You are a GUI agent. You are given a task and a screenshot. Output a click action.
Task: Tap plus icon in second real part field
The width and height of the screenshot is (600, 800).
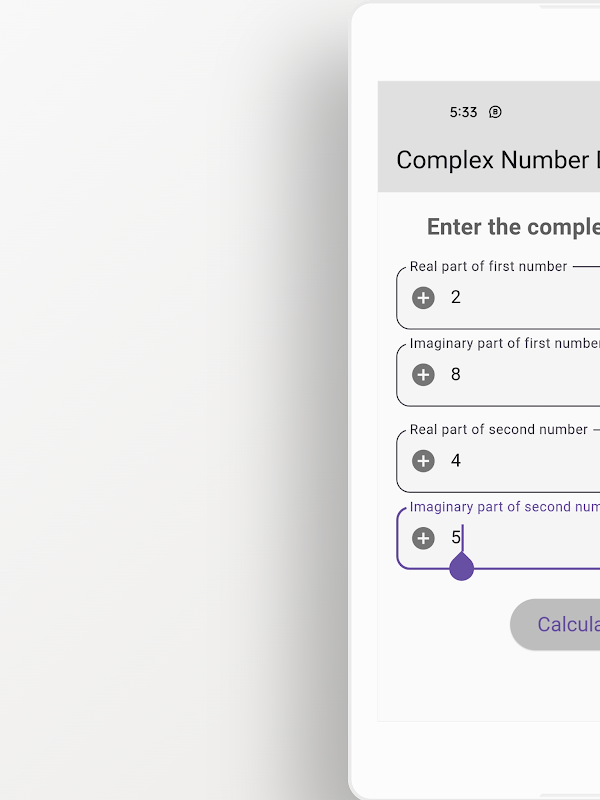point(423,460)
